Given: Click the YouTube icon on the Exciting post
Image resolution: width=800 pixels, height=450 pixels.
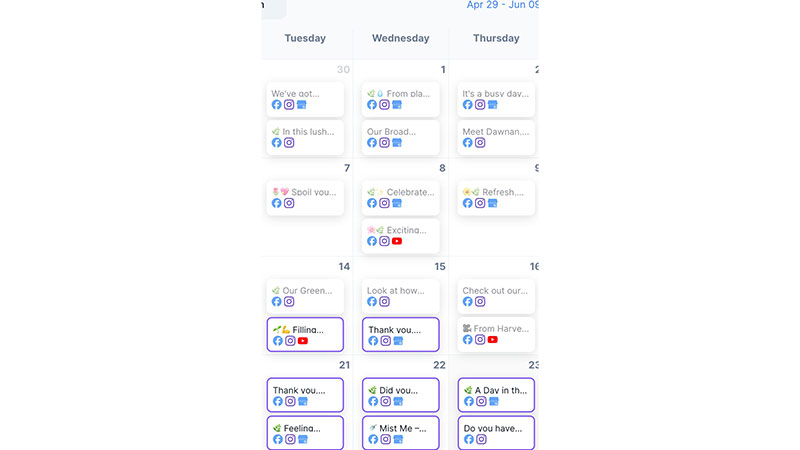Looking at the screenshot, I should point(396,241).
